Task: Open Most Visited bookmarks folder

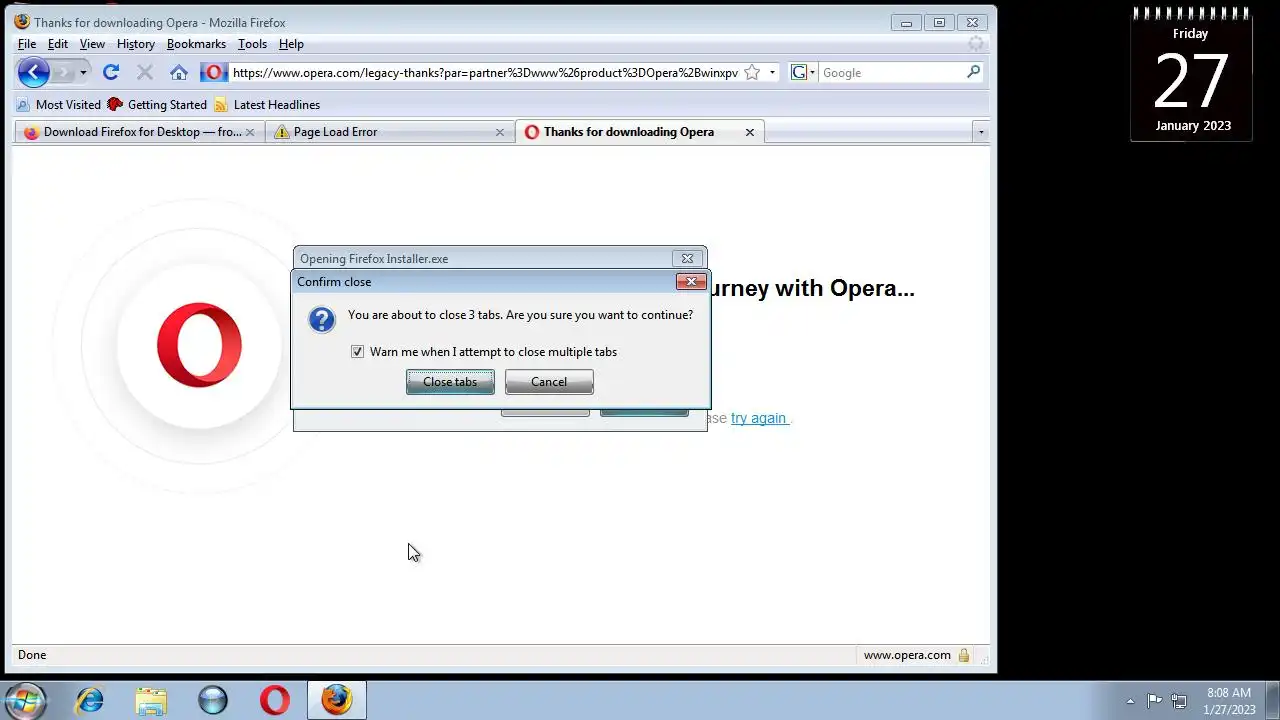Action: (x=59, y=104)
